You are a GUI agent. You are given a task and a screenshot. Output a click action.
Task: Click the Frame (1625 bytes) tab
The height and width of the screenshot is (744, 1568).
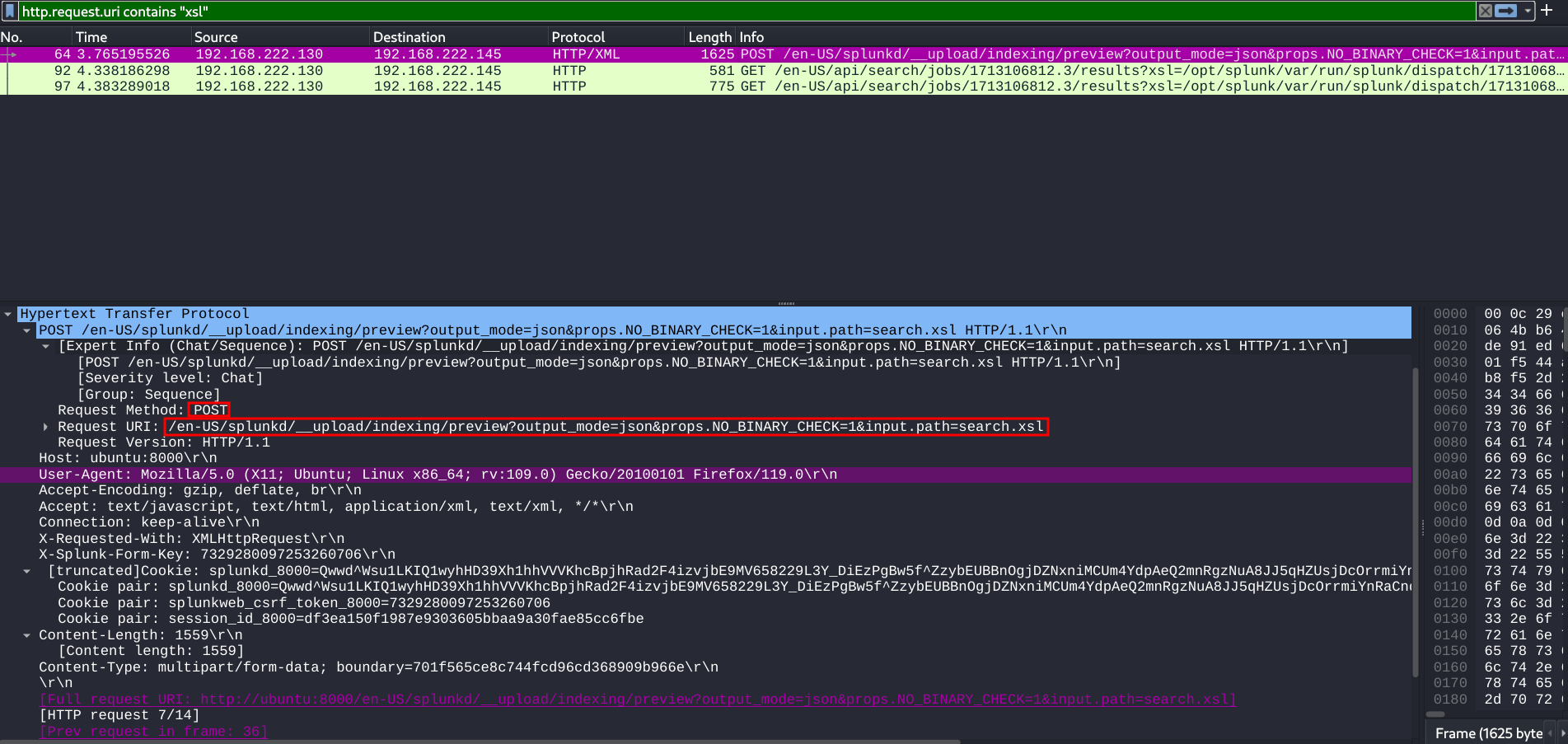coord(1488,733)
